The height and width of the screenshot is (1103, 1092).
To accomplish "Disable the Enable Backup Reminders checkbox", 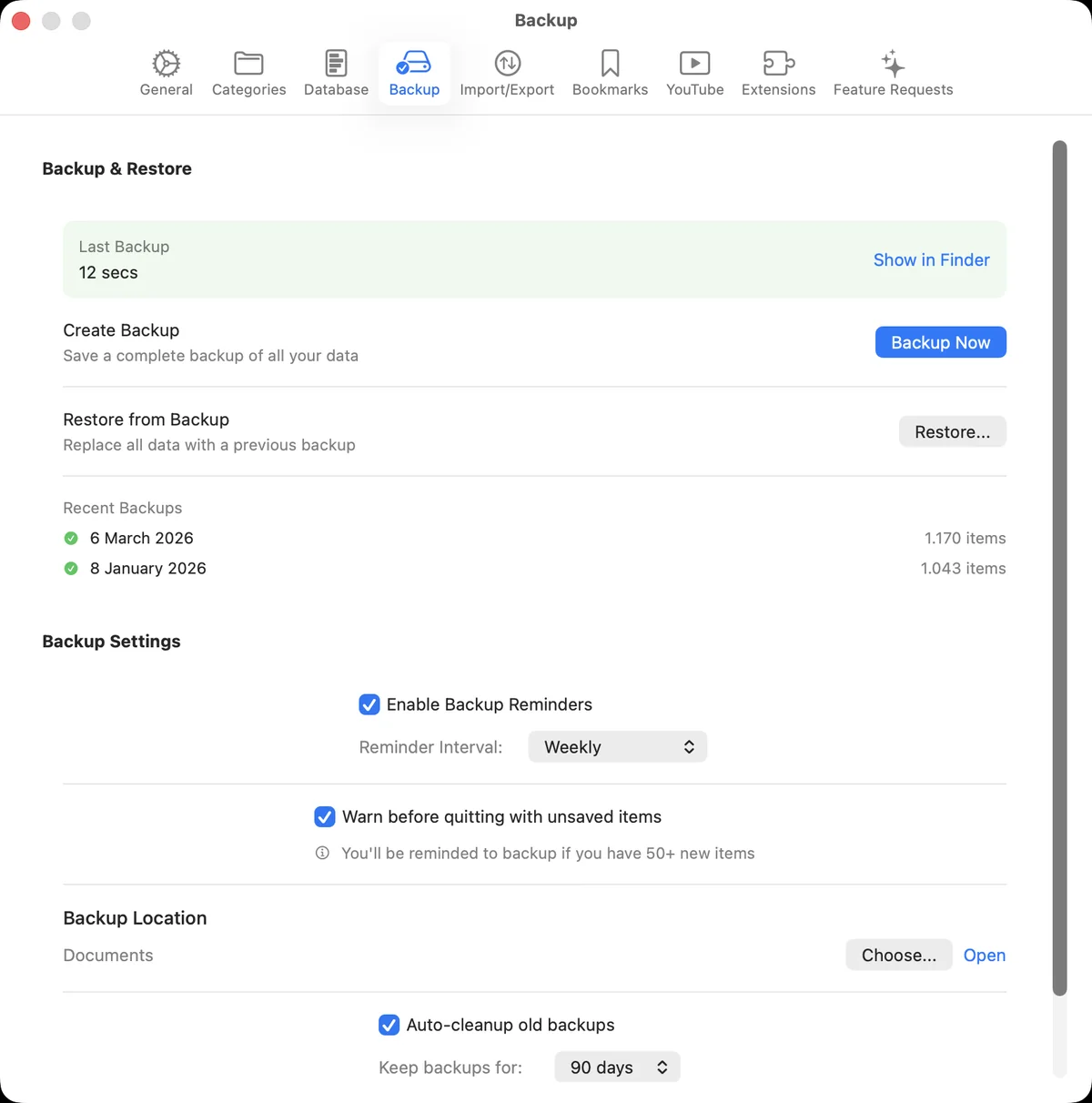I will click(369, 704).
